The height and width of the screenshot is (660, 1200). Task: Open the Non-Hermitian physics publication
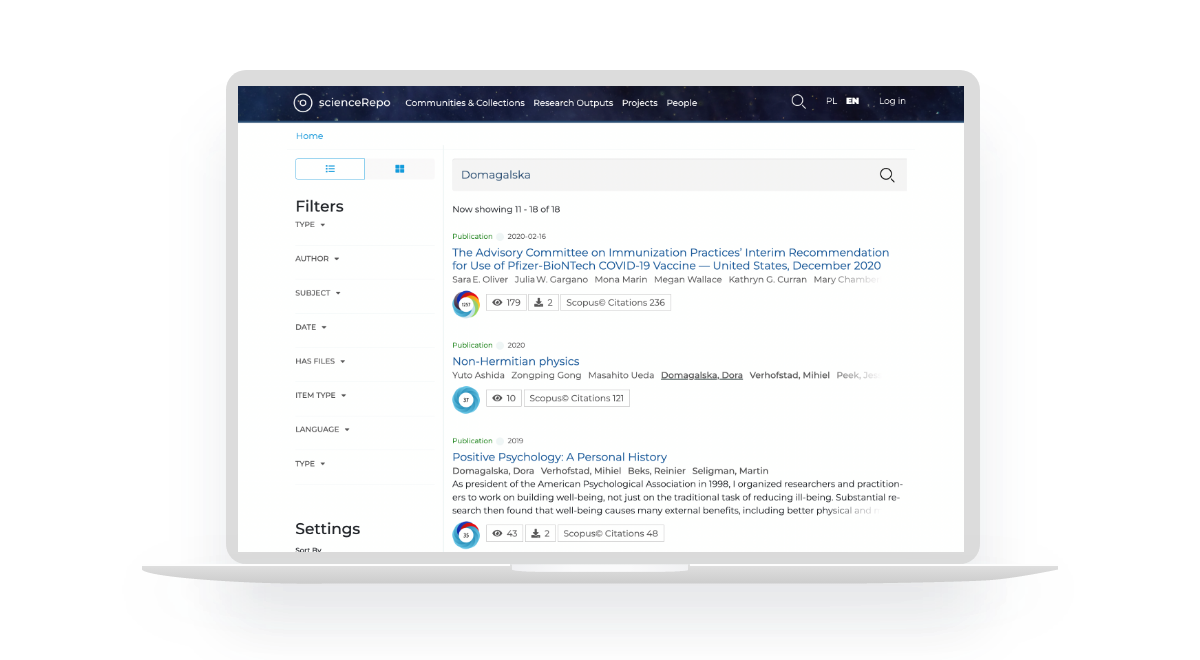coord(515,361)
